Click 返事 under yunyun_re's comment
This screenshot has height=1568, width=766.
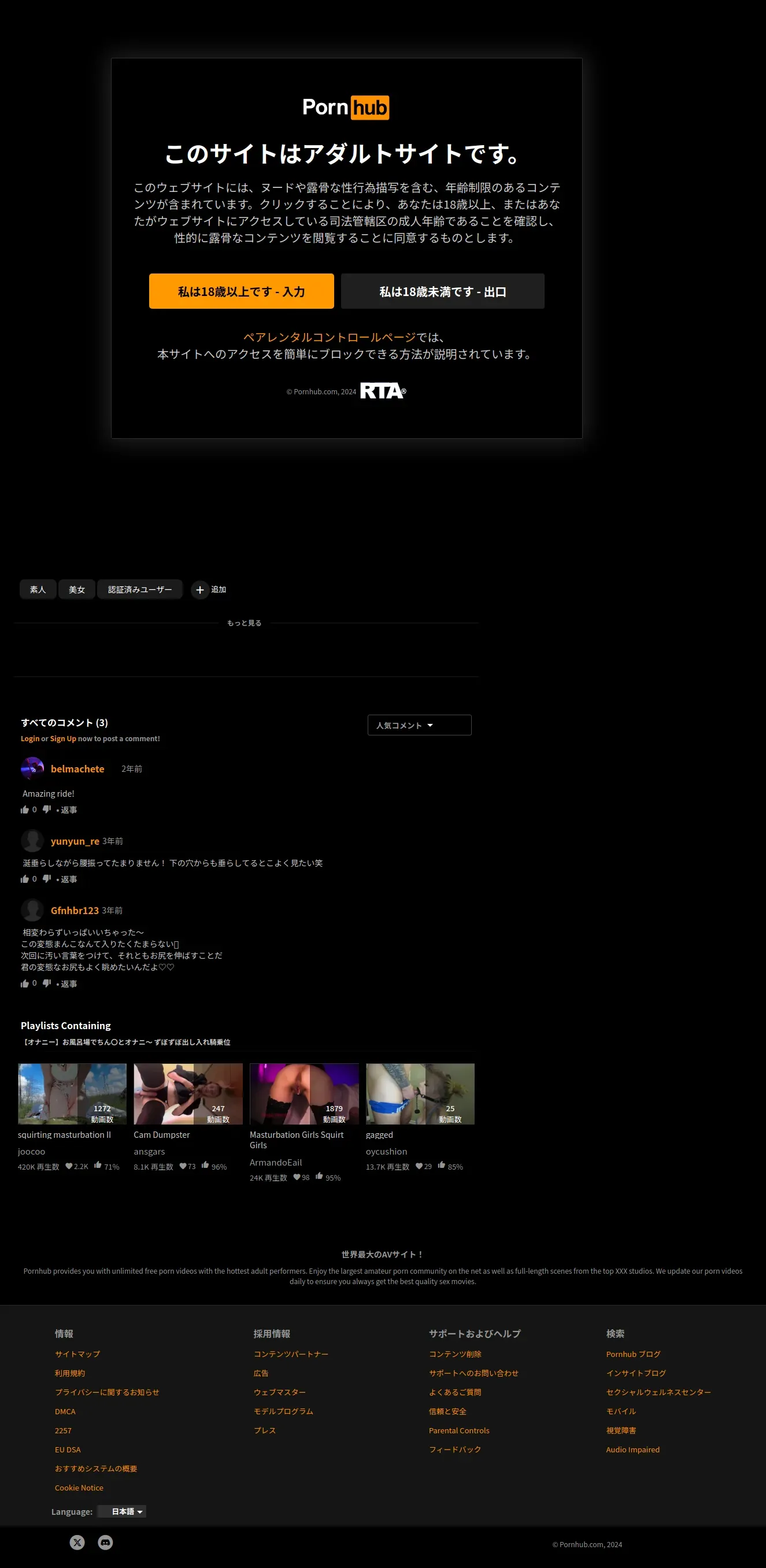tap(69, 879)
